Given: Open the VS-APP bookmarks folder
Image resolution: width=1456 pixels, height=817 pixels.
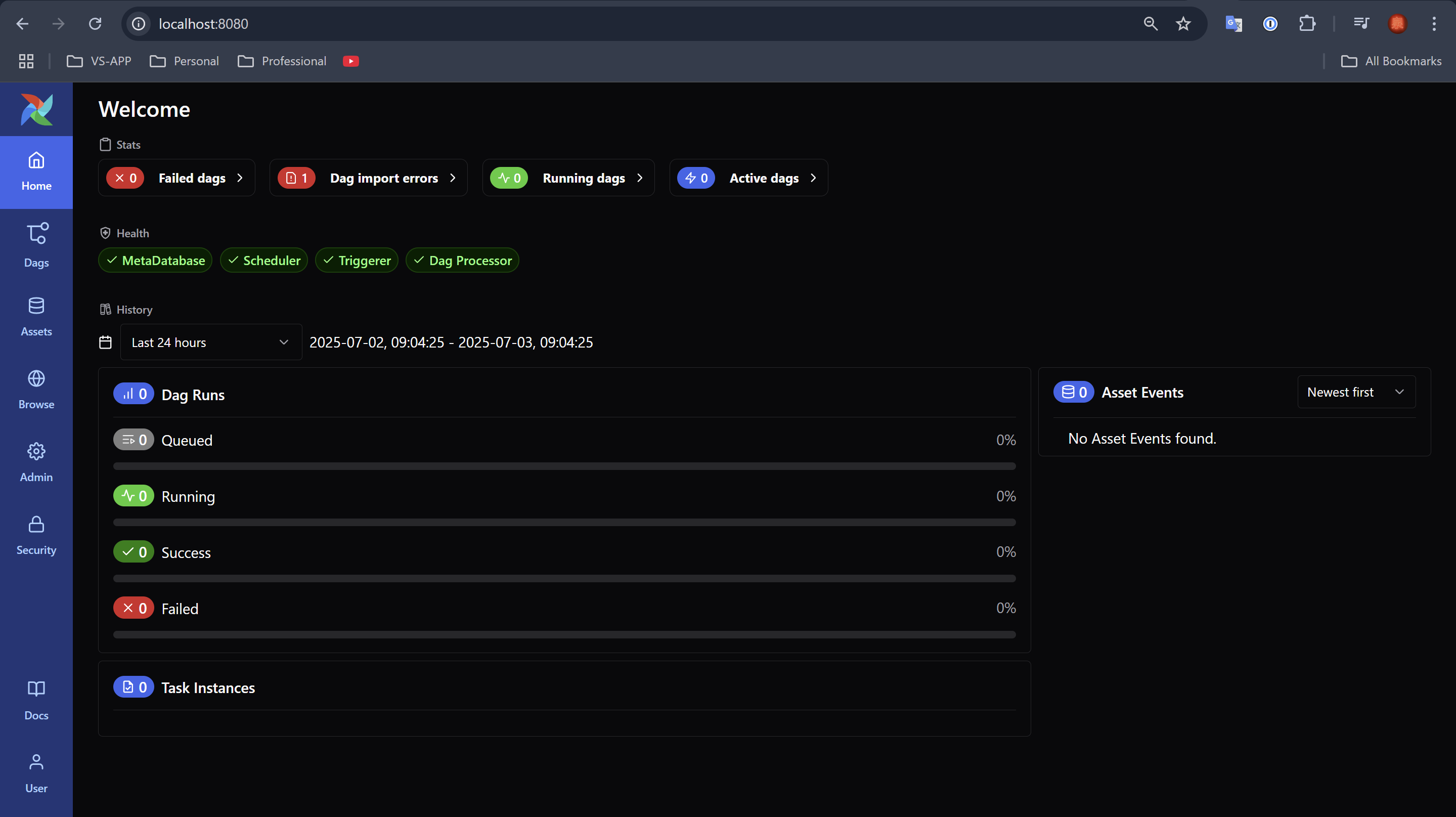Looking at the screenshot, I should click(x=99, y=61).
